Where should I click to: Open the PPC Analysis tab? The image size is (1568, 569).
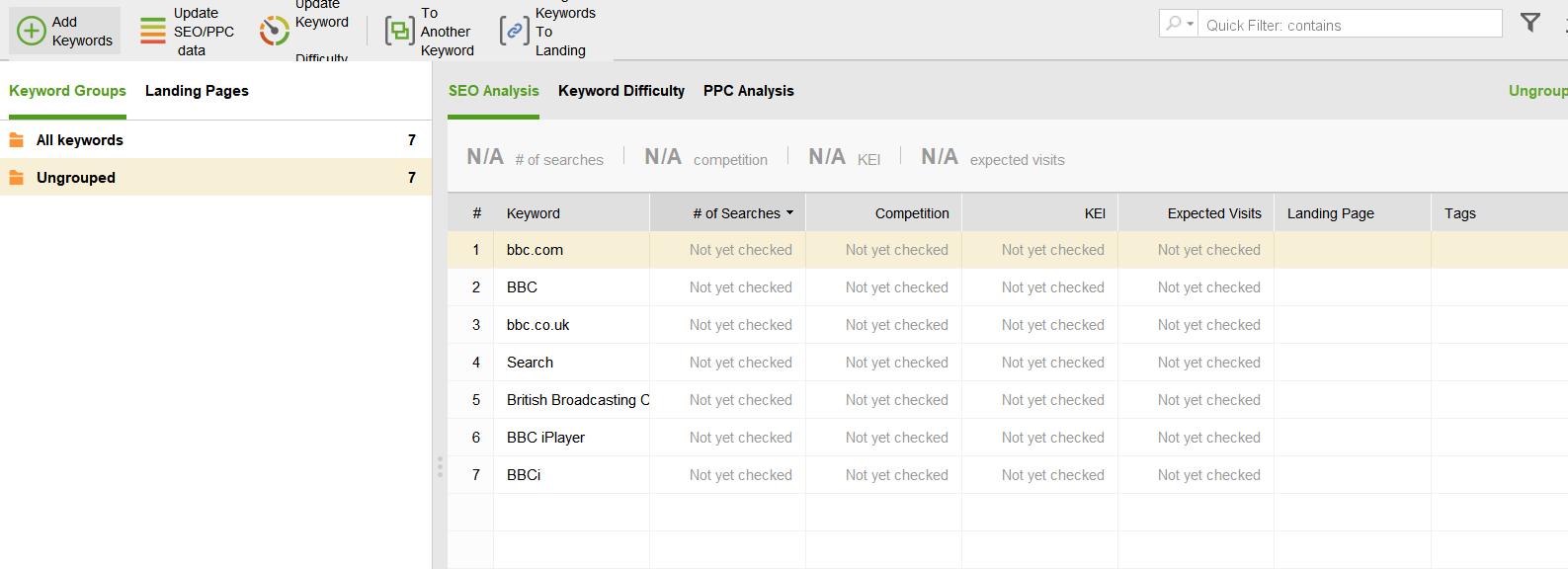point(748,91)
